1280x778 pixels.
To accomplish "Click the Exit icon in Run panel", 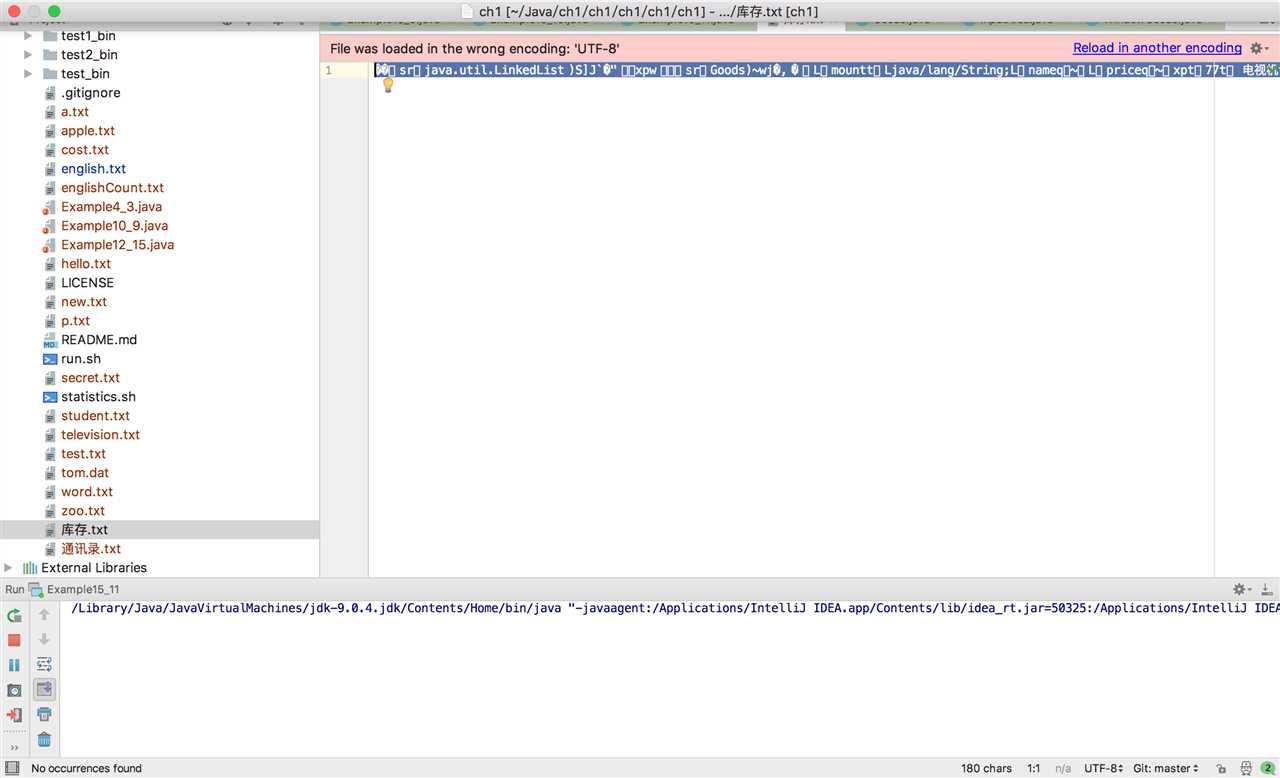I will click(x=14, y=715).
